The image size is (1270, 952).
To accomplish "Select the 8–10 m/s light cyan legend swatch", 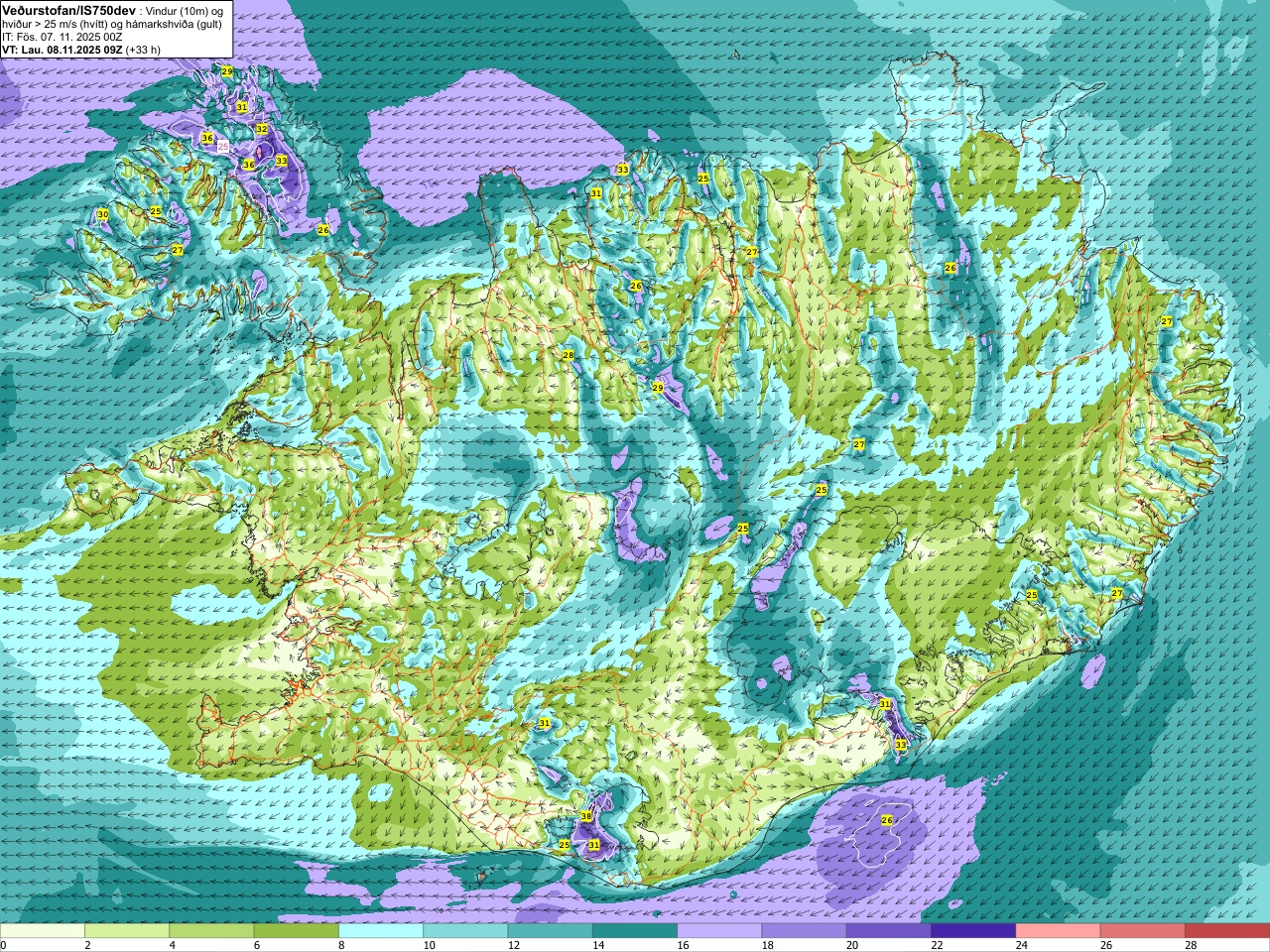I will (x=381, y=931).
